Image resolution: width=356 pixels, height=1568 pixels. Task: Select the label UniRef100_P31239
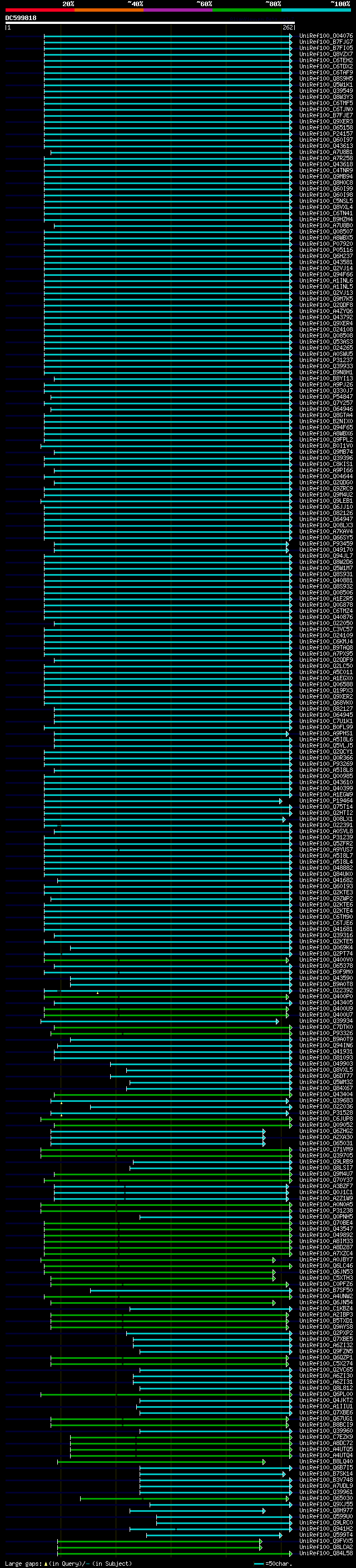pos(326,837)
